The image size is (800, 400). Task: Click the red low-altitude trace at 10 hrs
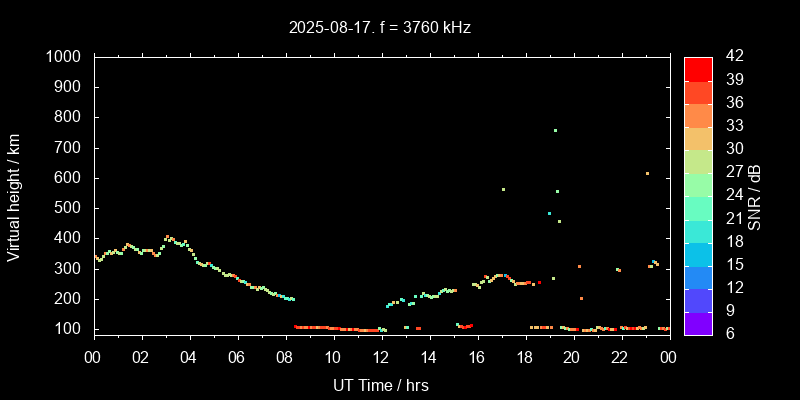(x=333, y=328)
